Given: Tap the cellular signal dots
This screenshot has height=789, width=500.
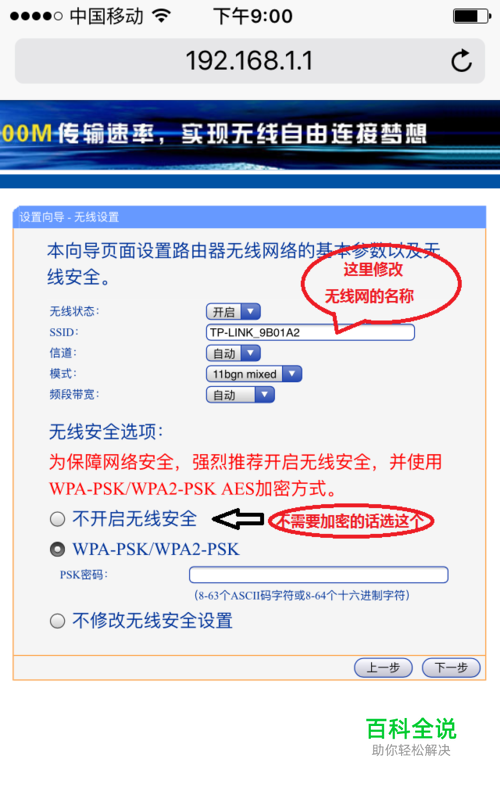Looking at the screenshot, I should 36,17.
